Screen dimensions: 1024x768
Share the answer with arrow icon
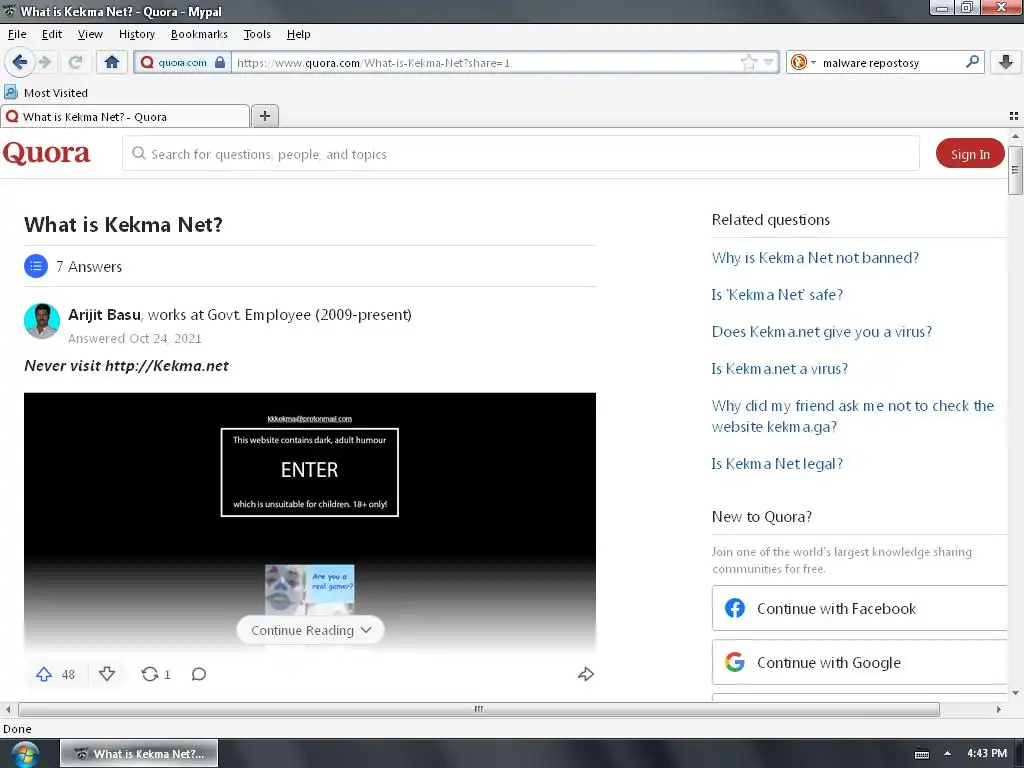(586, 674)
